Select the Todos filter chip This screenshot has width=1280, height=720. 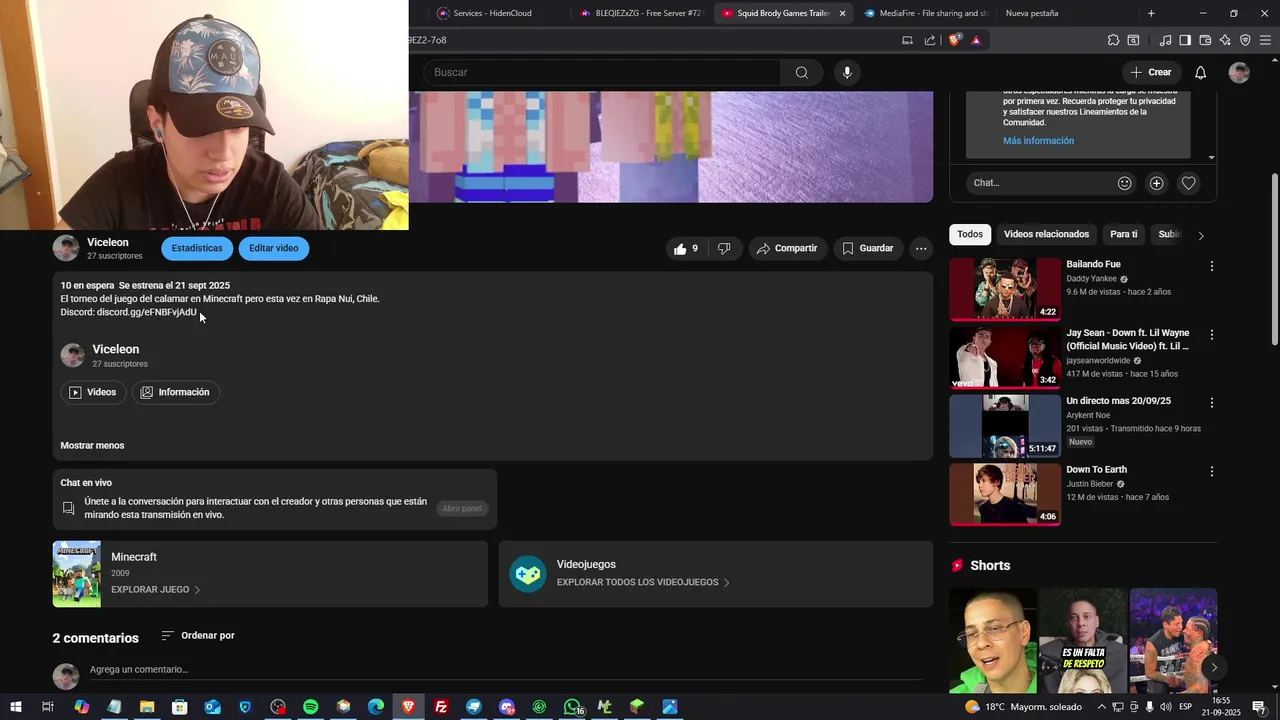click(x=970, y=234)
